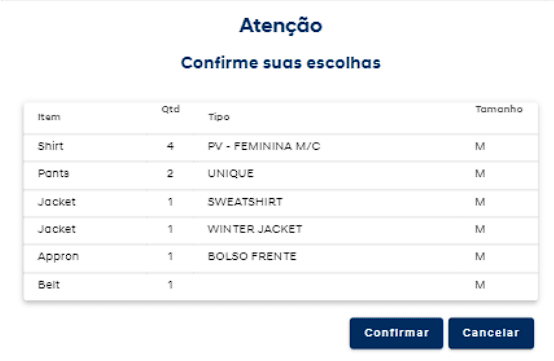Click quantity 2 in Pants row
The image size is (554, 361).
click(170, 173)
